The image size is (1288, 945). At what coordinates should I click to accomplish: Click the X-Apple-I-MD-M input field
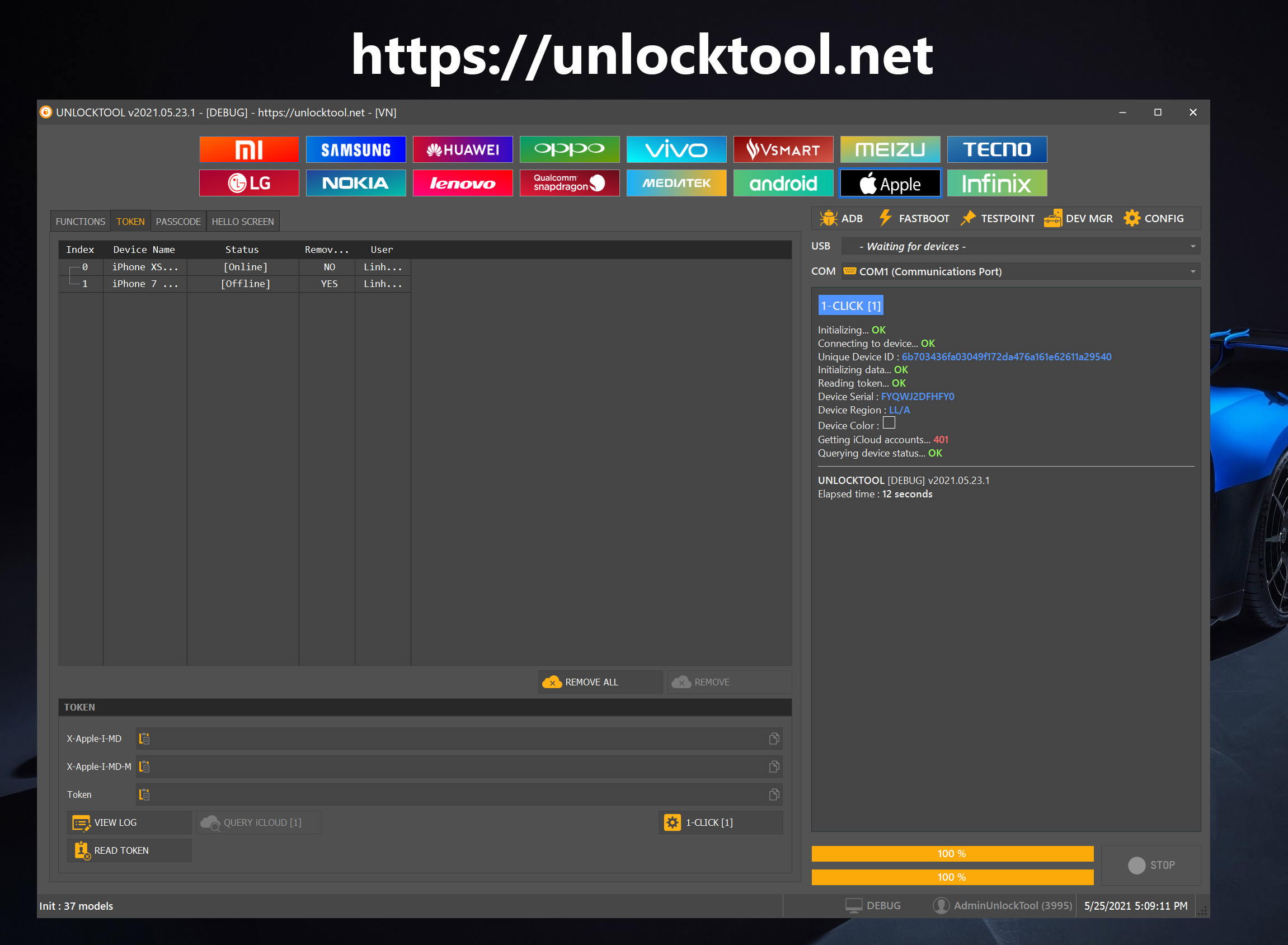[x=459, y=767]
